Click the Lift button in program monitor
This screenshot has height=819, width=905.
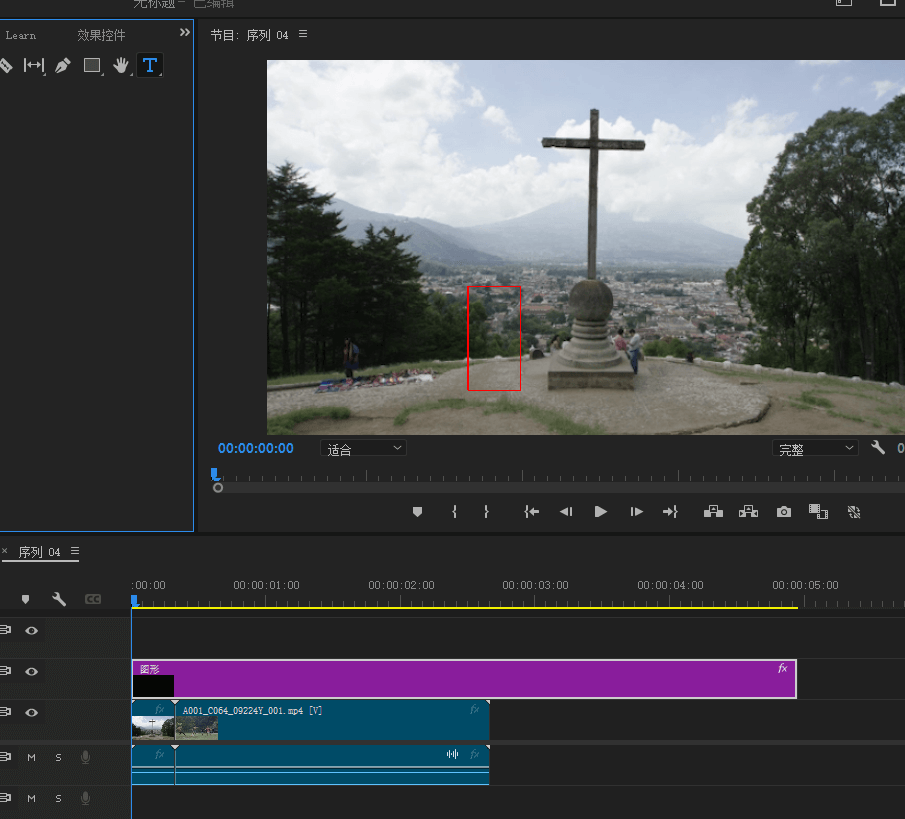(x=713, y=512)
